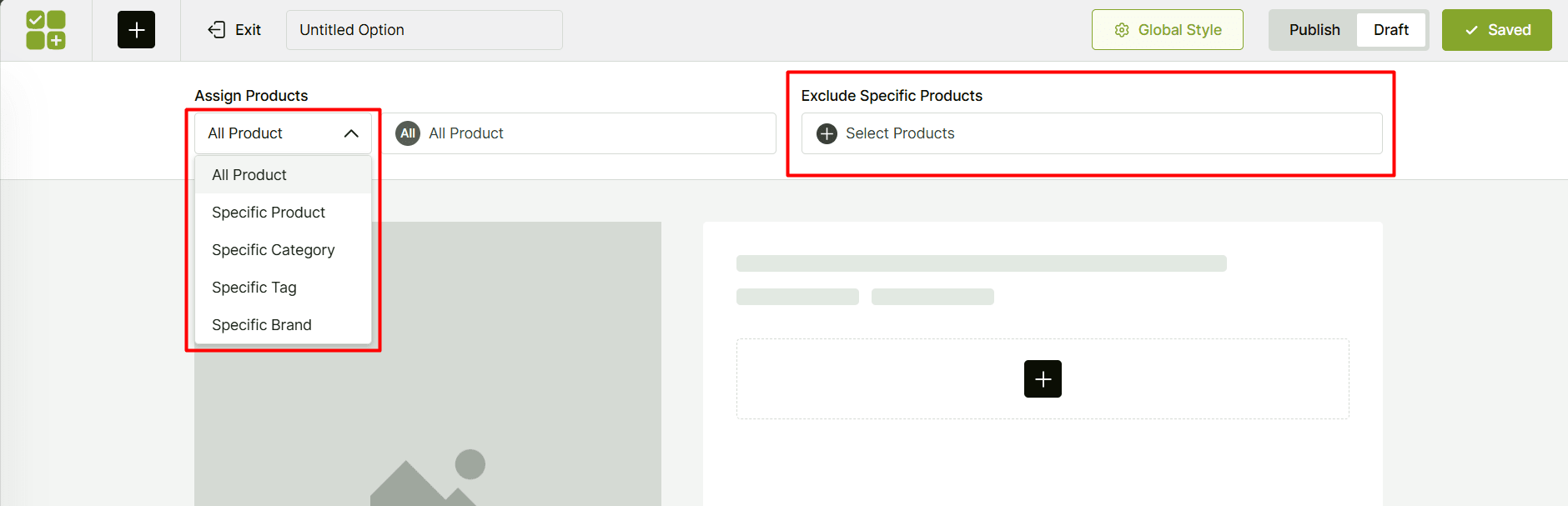Click the All badge icon
This screenshot has height=506, width=1568.
(x=408, y=133)
